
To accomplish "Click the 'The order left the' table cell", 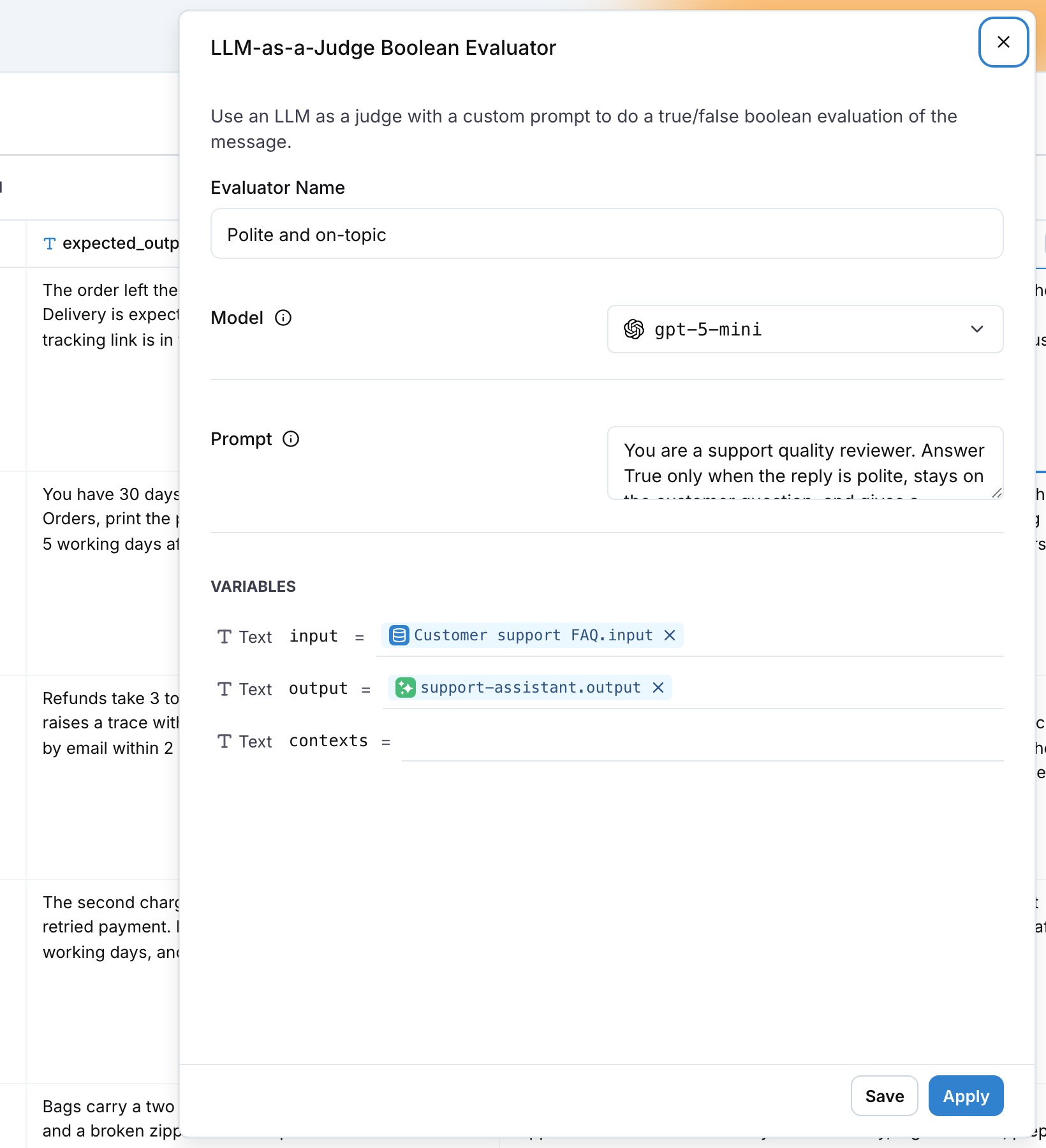I will (x=103, y=369).
